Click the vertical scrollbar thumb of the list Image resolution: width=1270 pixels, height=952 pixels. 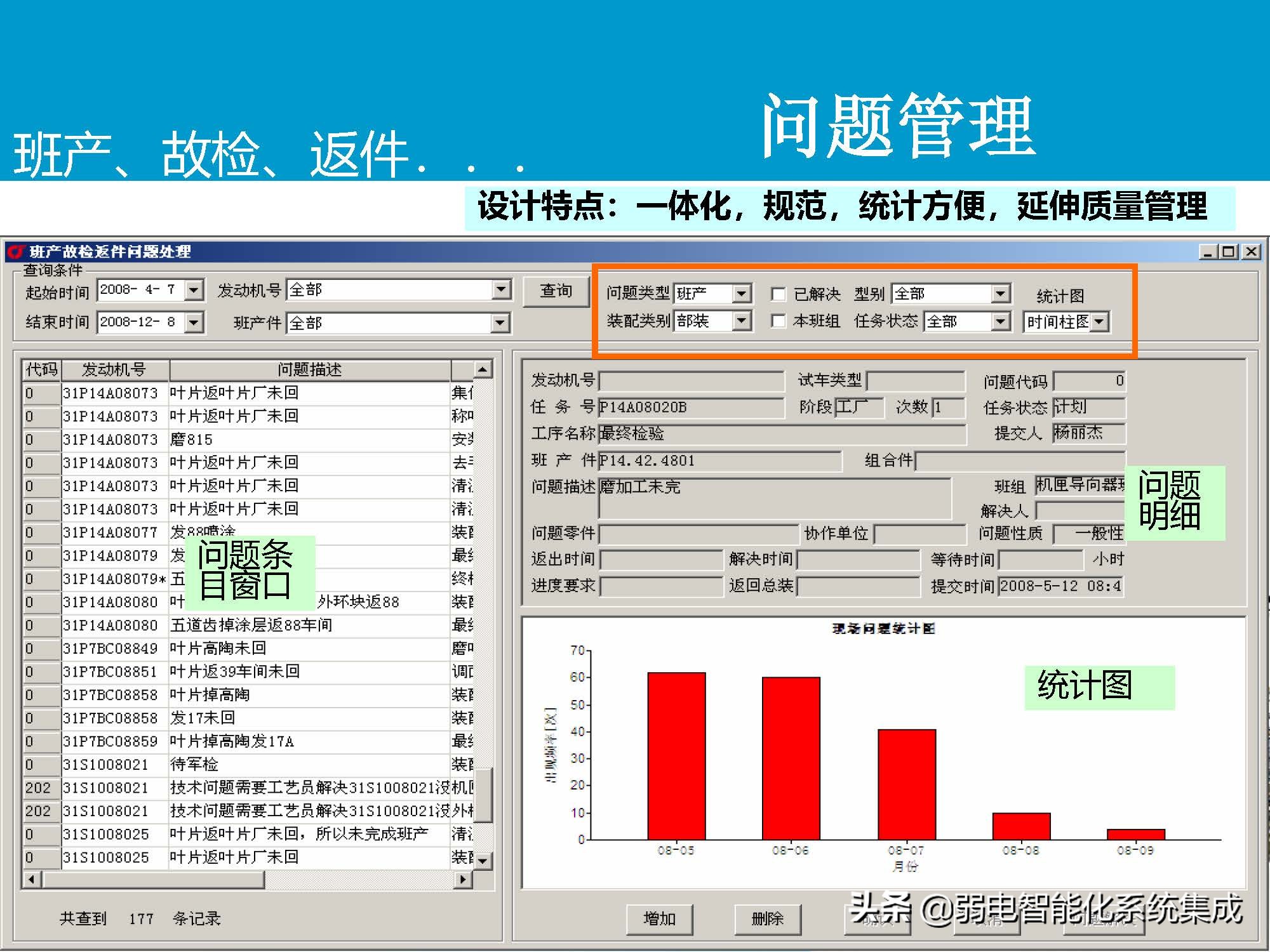(483, 795)
